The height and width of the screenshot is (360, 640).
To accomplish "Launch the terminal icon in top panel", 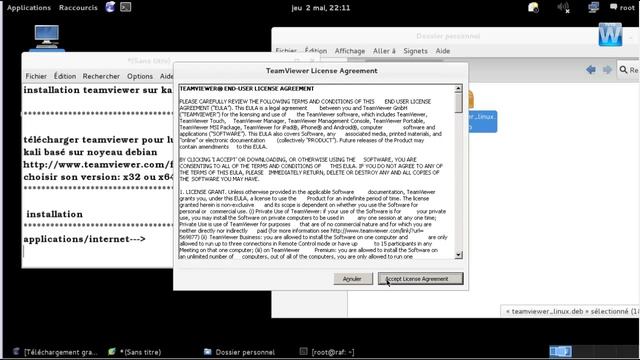I will pos(126,7).
